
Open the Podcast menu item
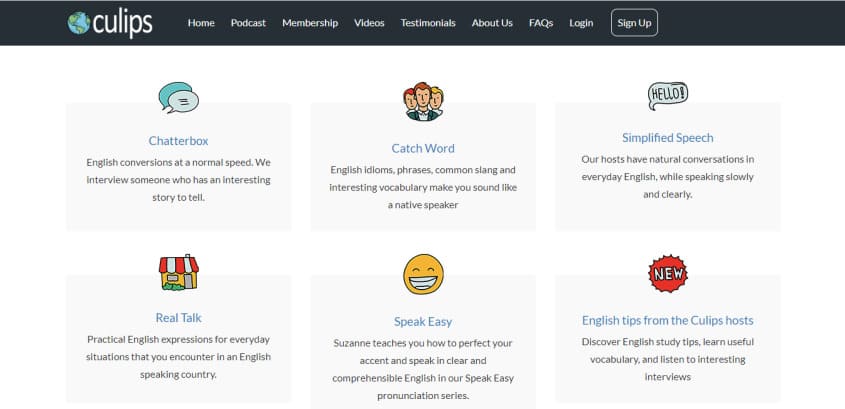click(x=248, y=23)
